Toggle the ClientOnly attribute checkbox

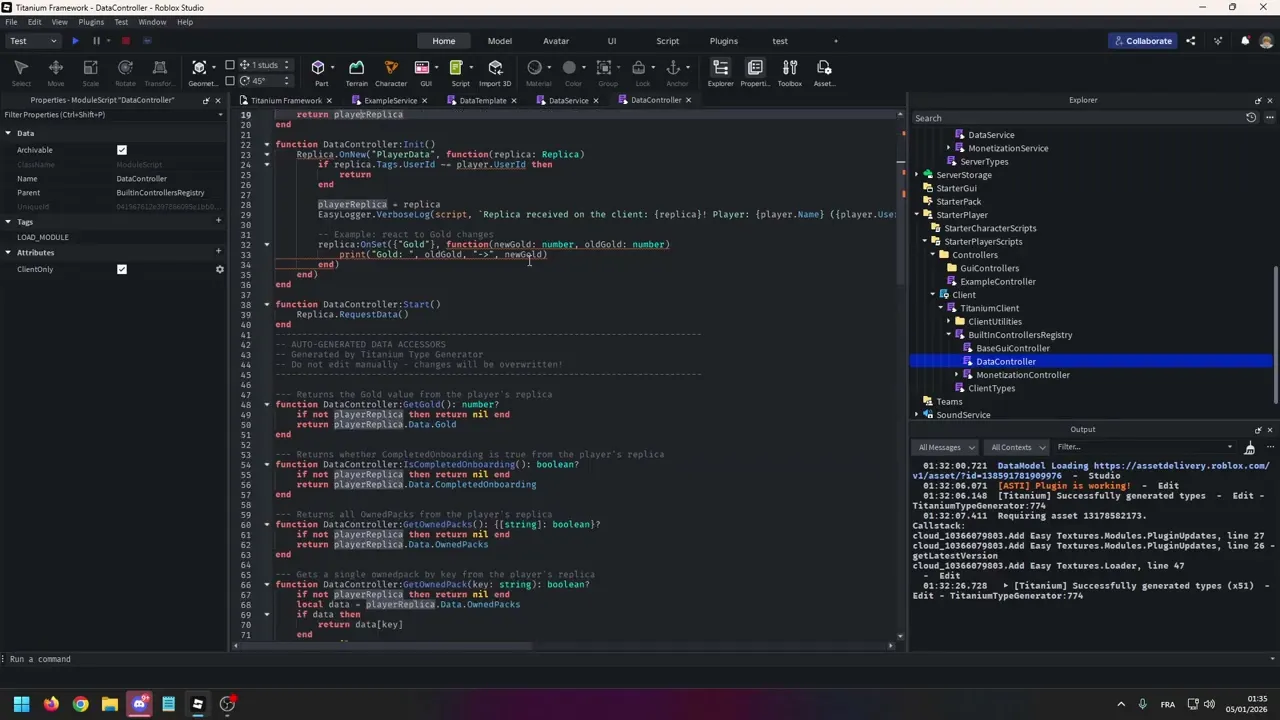click(122, 269)
